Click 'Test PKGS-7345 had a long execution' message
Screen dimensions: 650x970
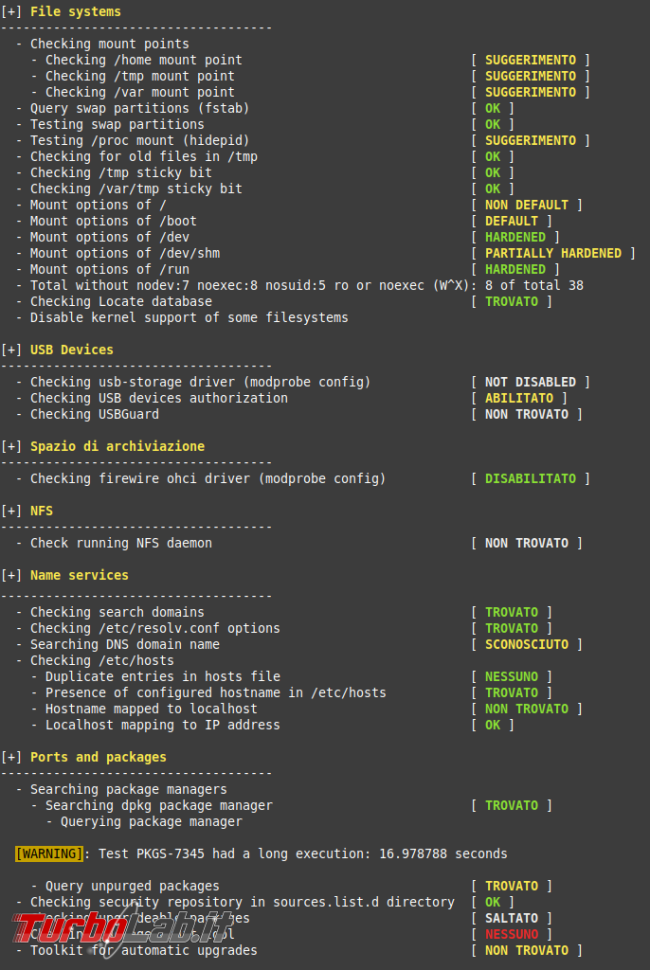(x=303, y=853)
